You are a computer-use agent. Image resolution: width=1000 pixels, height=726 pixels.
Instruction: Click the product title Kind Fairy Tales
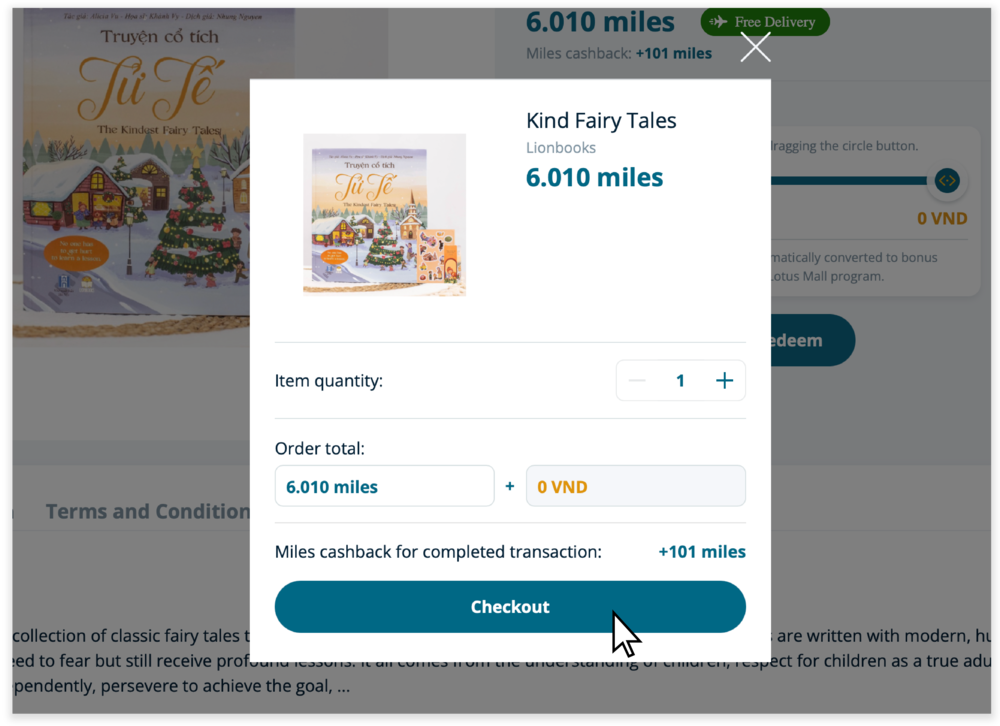click(x=601, y=120)
